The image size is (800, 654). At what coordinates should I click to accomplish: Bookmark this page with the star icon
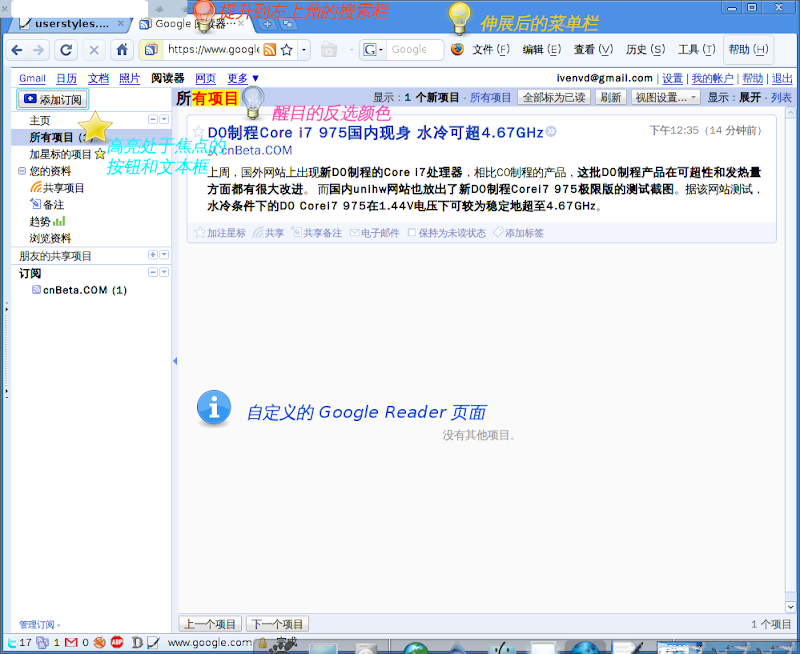(287, 49)
